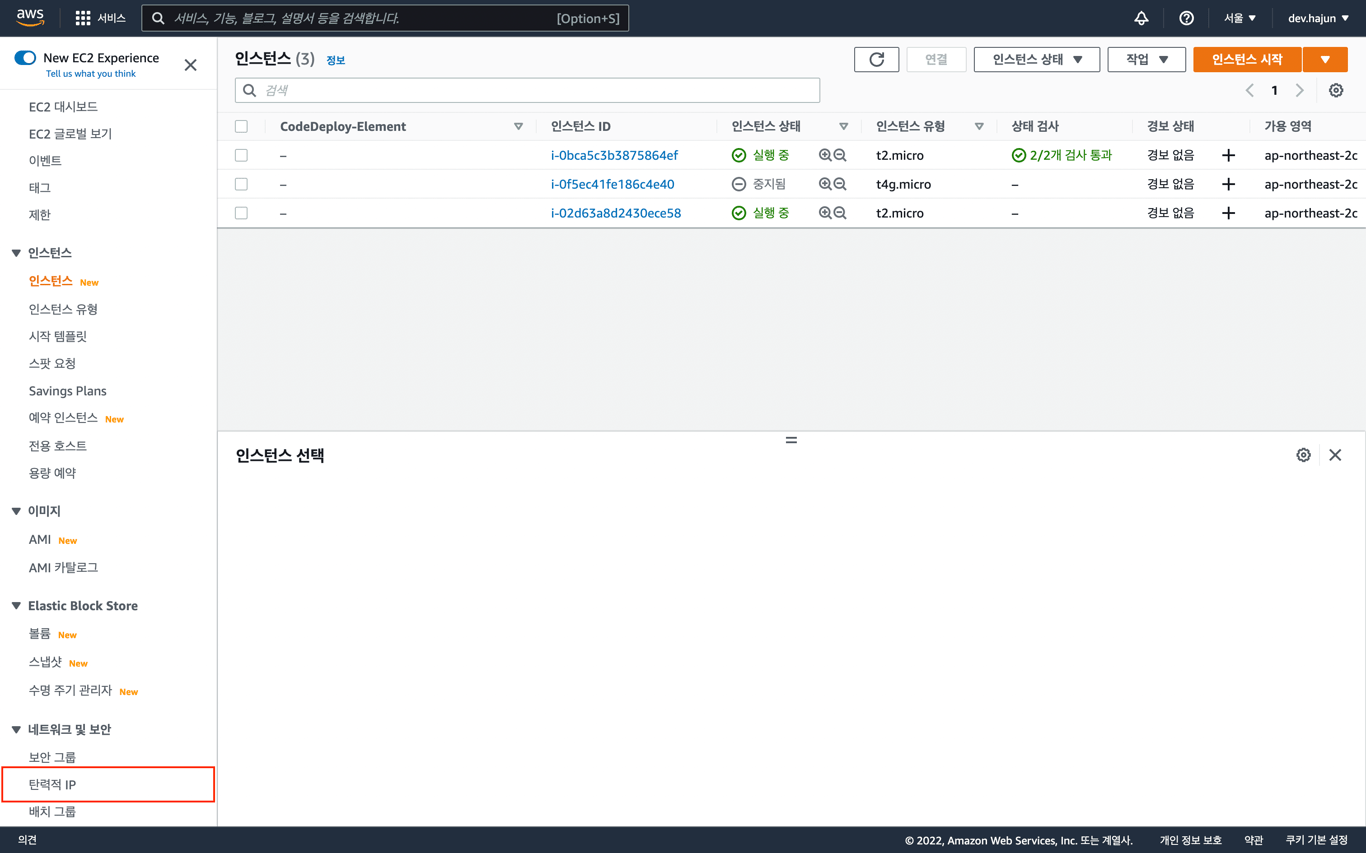
Task: Open launch instance split arrow
Action: click(1325, 60)
